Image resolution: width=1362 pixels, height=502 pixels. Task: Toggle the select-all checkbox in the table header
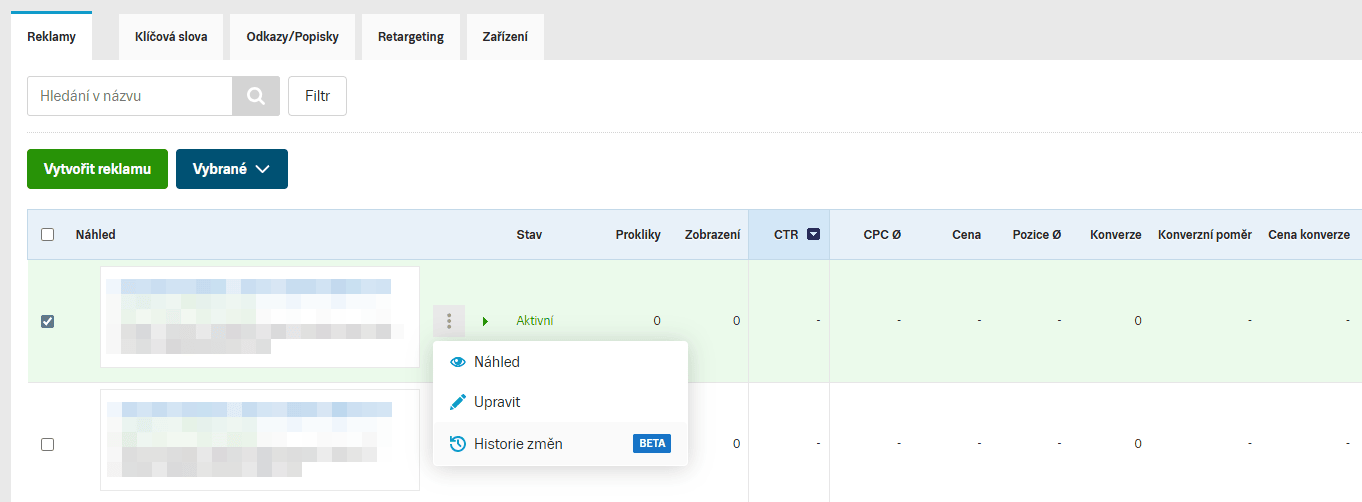pyautogui.click(x=47, y=235)
